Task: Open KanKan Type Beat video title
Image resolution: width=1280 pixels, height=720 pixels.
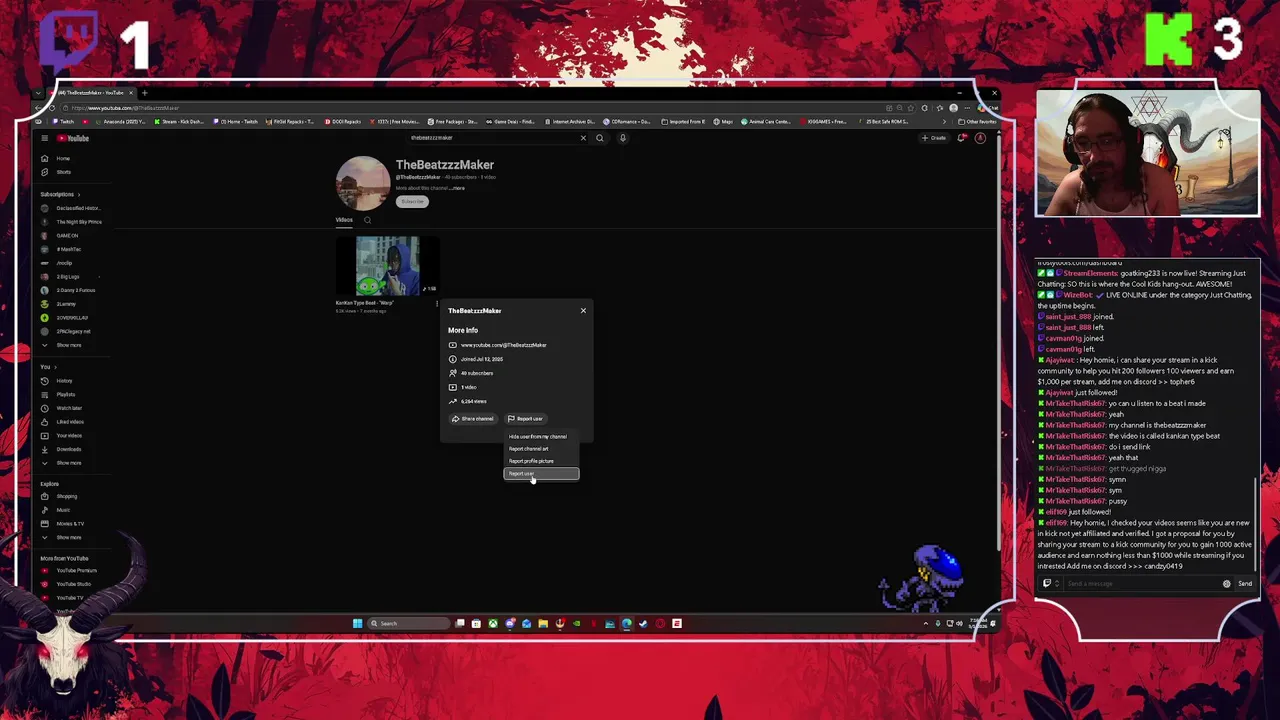Action: pyautogui.click(x=365, y=303)
